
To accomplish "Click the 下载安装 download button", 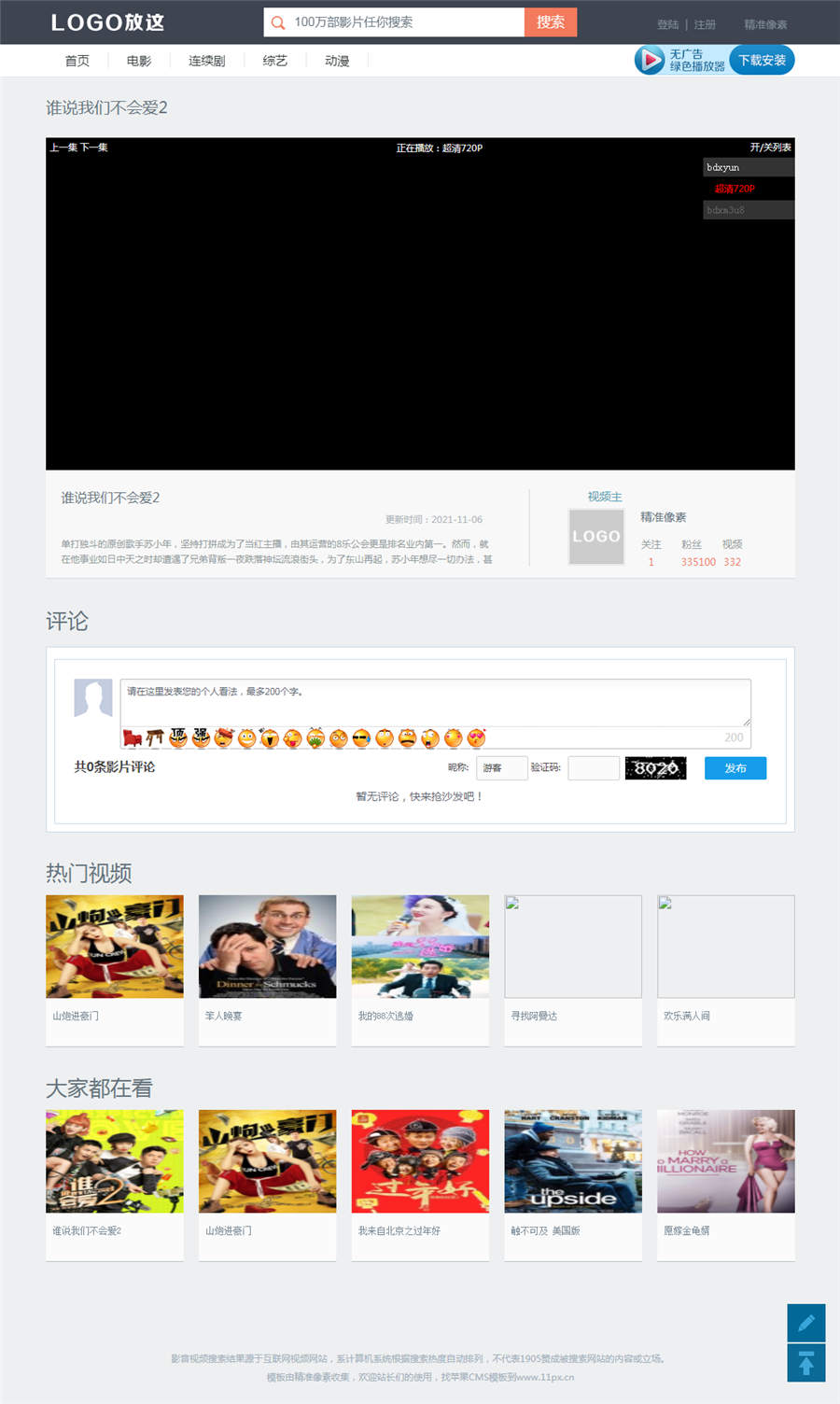I will (762, 60).
